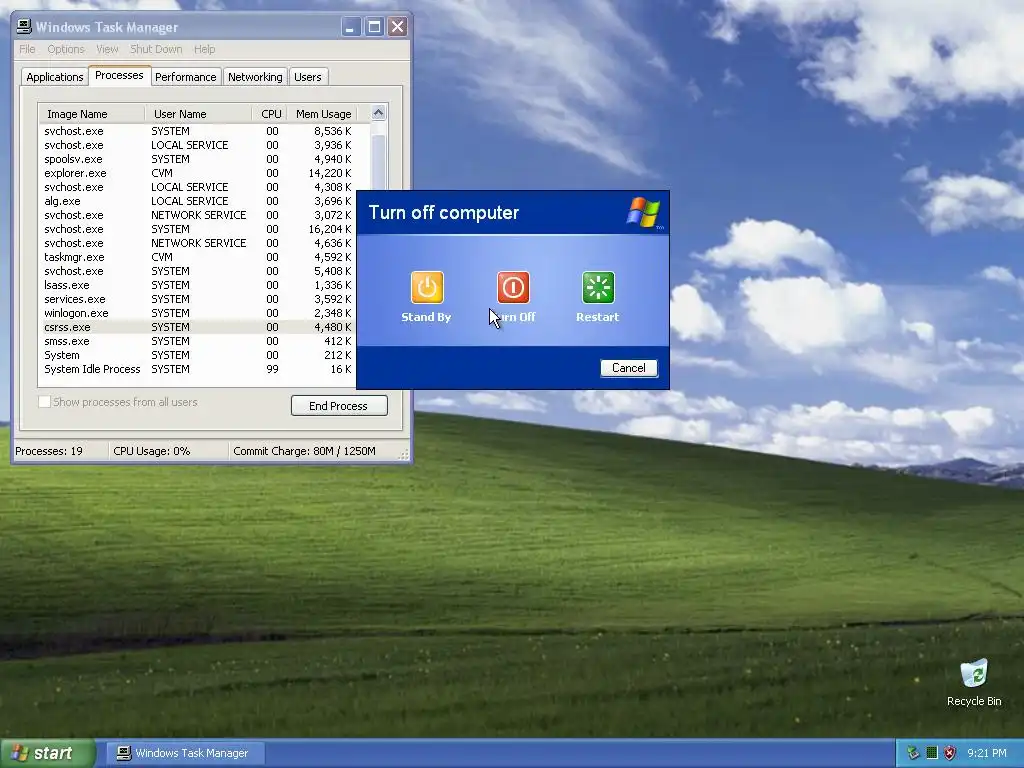This screenshot has height=768, width=1024.
Task: Click the 9:21 PM taskbar clock
Action: pyautogui.click(x=987, y=753)
